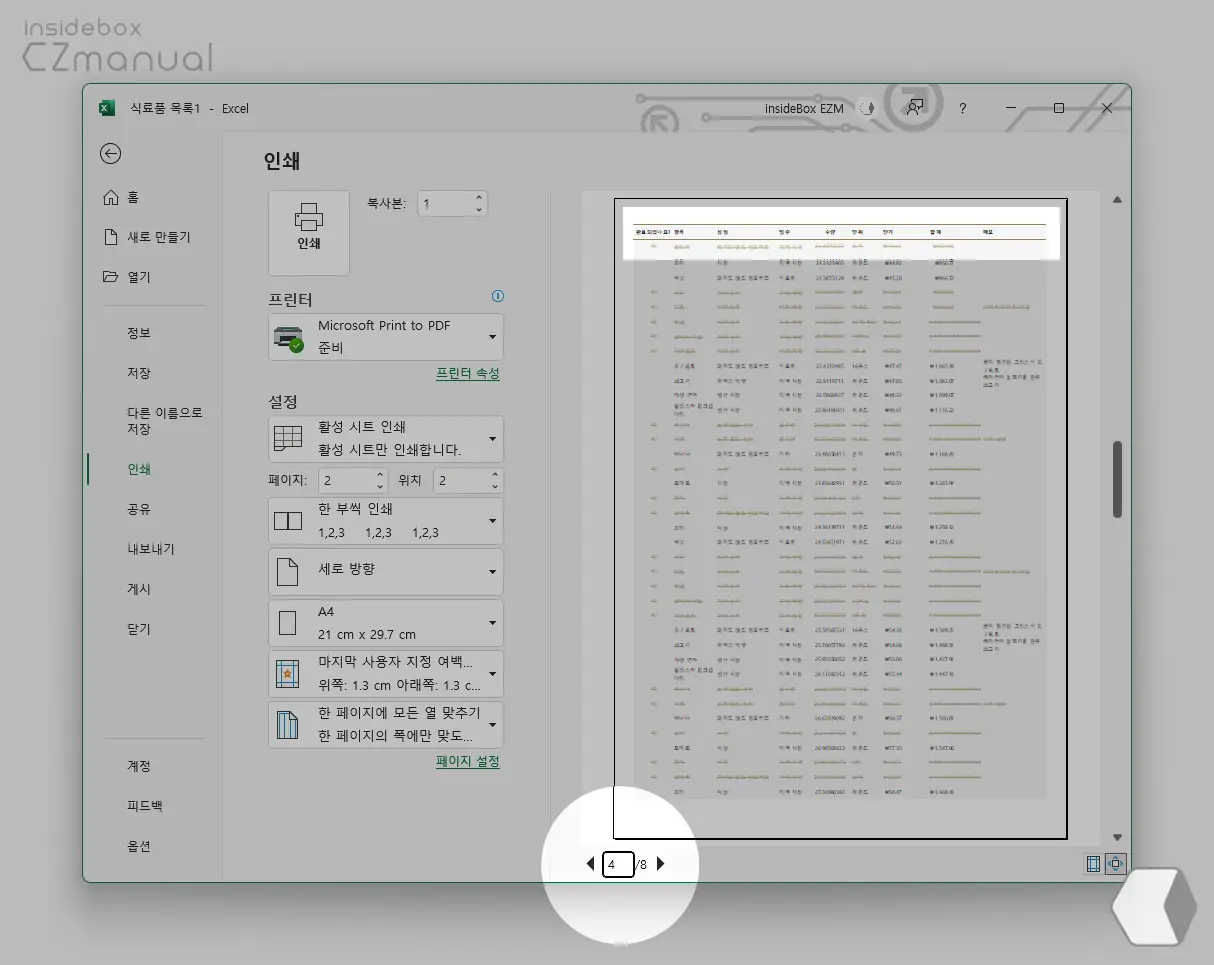Click printer info icon beside 프린터

click(498, 297)
